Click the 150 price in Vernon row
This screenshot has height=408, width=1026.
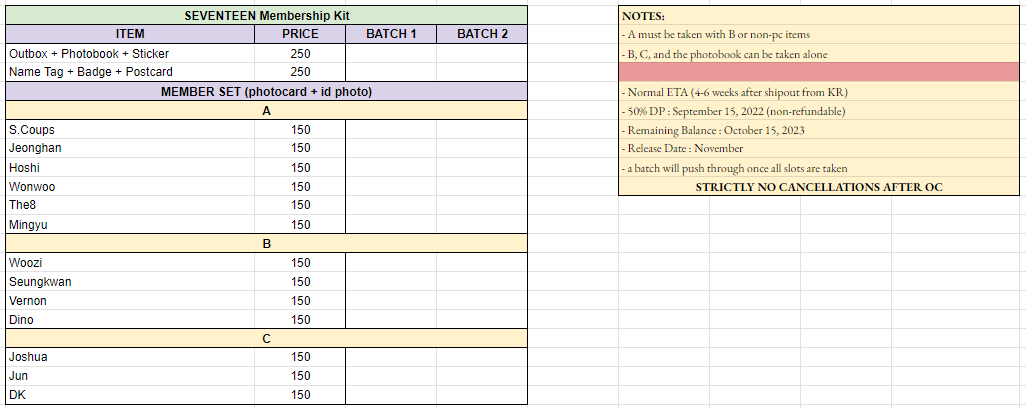pyautogui.click(x=300, y=300)
